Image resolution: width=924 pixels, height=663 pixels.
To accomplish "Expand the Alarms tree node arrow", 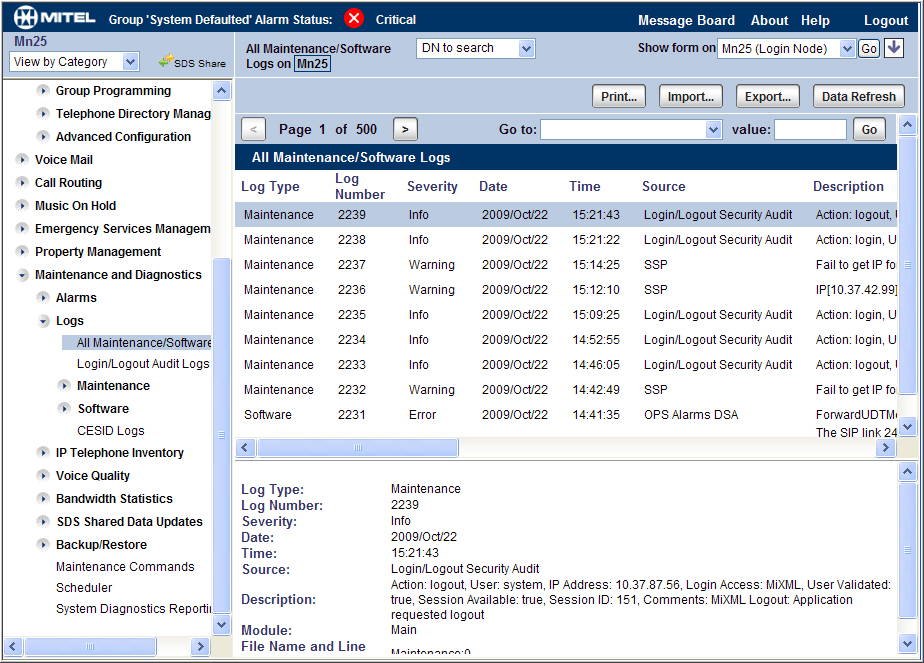I will point(43,298).
